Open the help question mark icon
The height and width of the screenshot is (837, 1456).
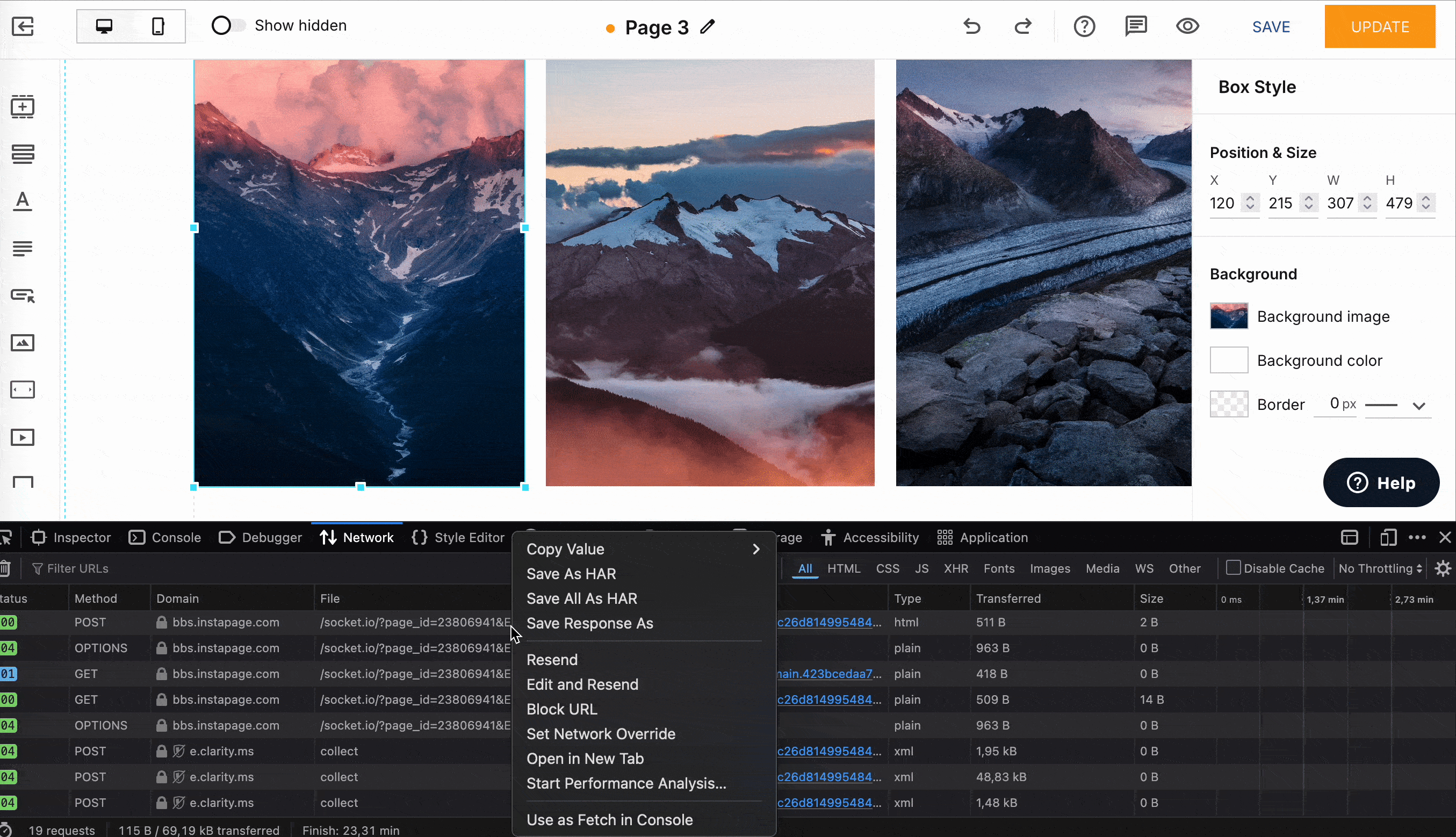pos(1084,26)
